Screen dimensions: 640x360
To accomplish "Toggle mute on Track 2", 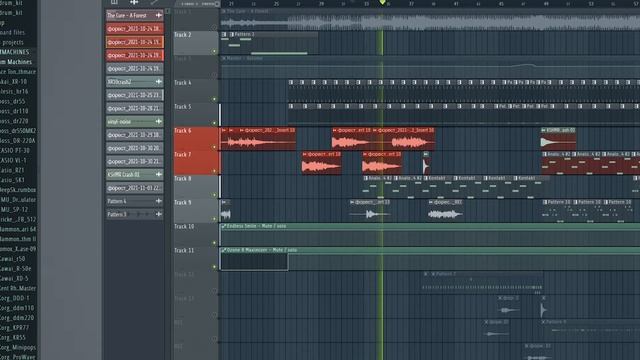I will tap(214, 51).
